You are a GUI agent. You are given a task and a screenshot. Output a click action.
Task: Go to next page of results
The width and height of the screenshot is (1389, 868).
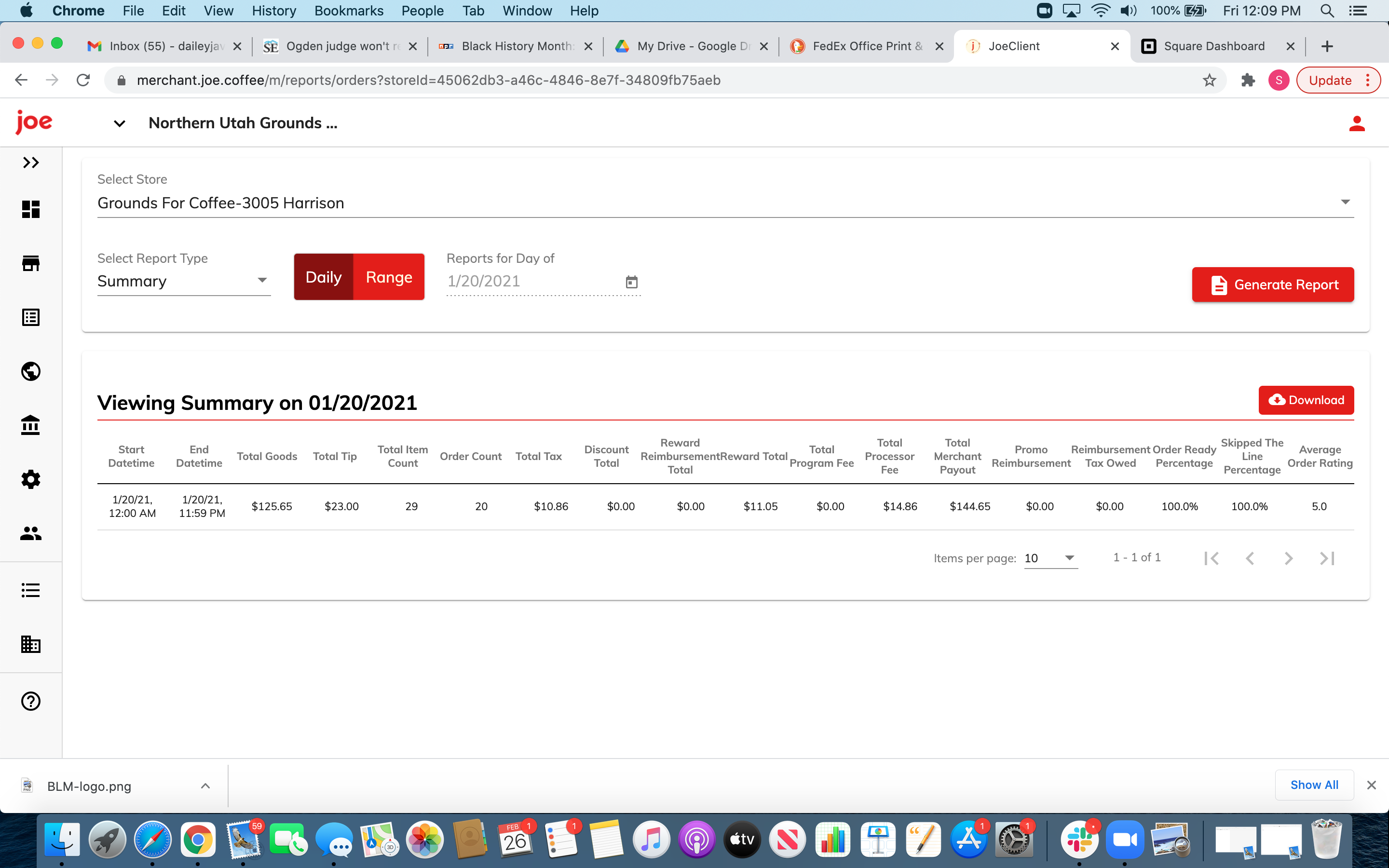(x=1288, y=558)
